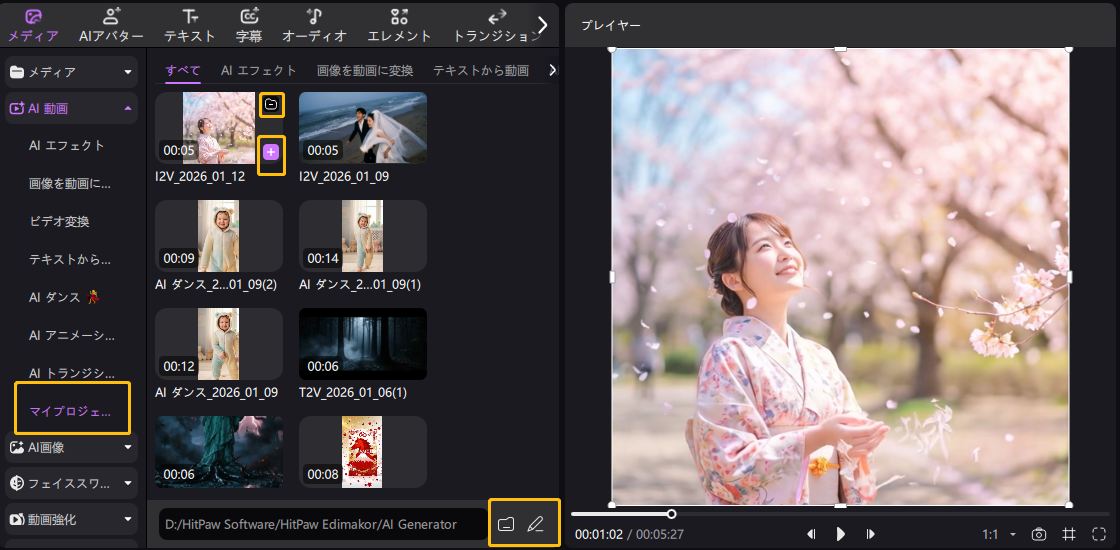
Task: Select the AI ダンス_2...01_09(1) thumbnail
Action: coord(363,236)
